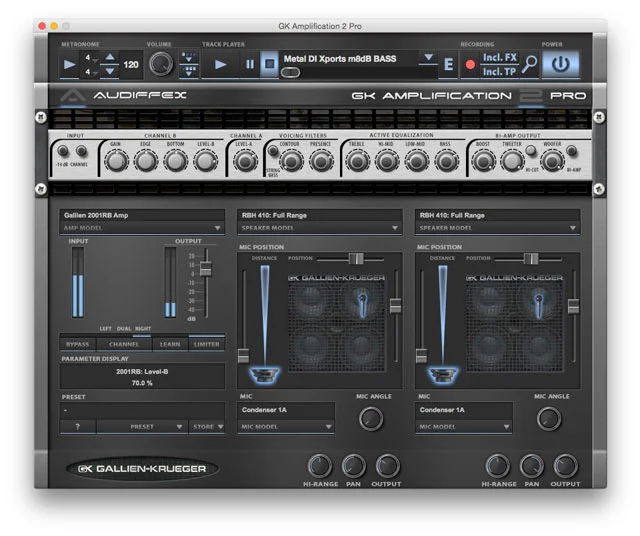The width and height of the screenshot is (640, 536).
Task: Pause the track player
Action: click(x=250, y=64)
